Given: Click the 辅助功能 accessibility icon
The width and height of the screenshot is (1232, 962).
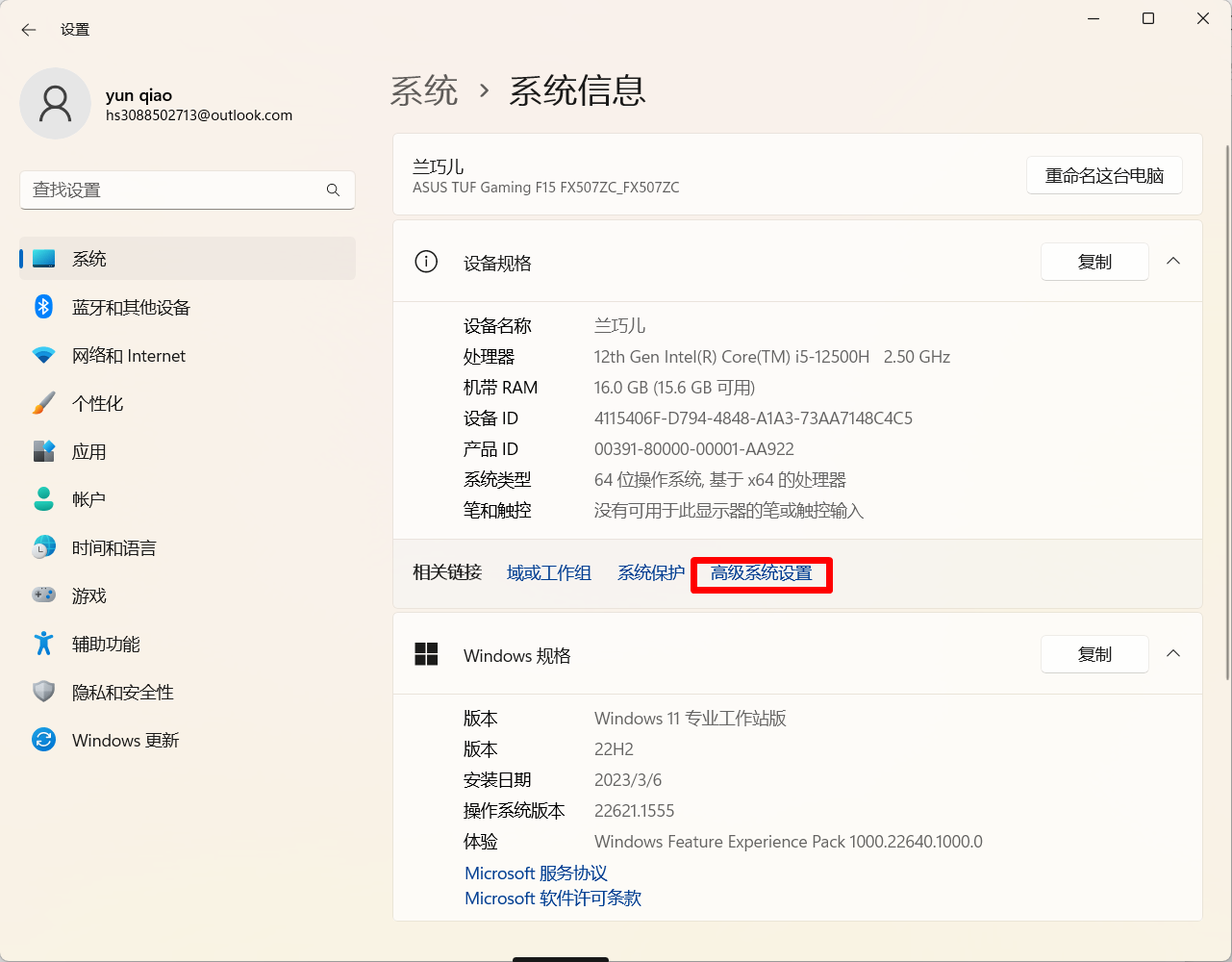Looking at the screenshot, I should 44,644.
